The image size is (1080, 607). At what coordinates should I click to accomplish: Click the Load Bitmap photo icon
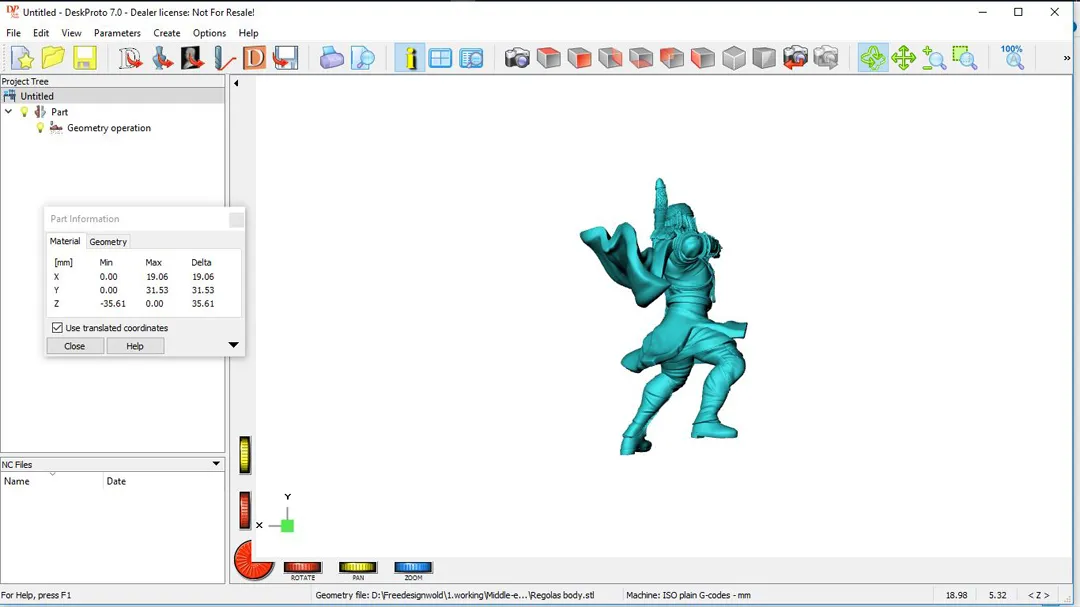pyautogui.click(x=193, y=58)
